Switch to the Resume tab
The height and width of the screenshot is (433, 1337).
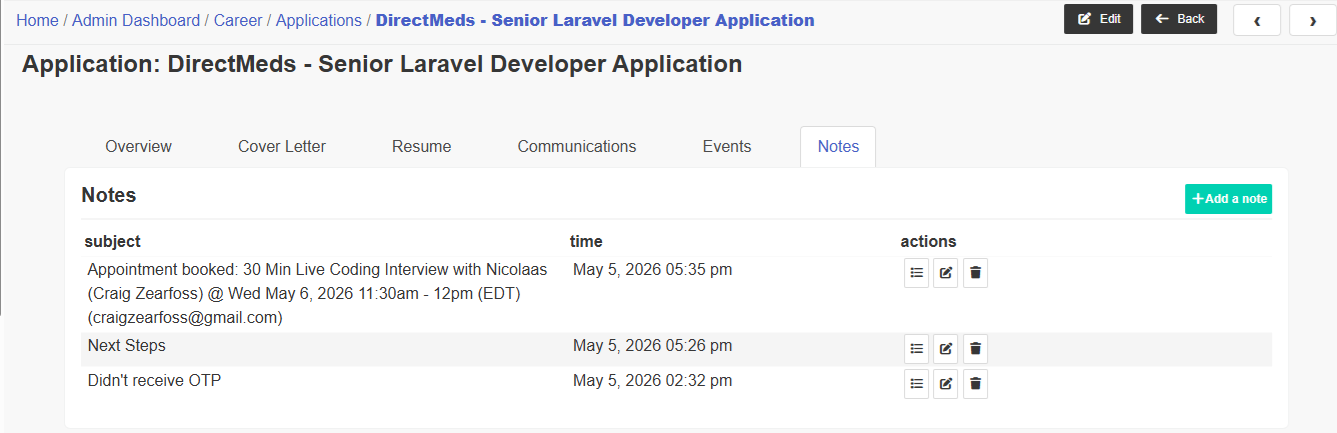coord(422,146)
